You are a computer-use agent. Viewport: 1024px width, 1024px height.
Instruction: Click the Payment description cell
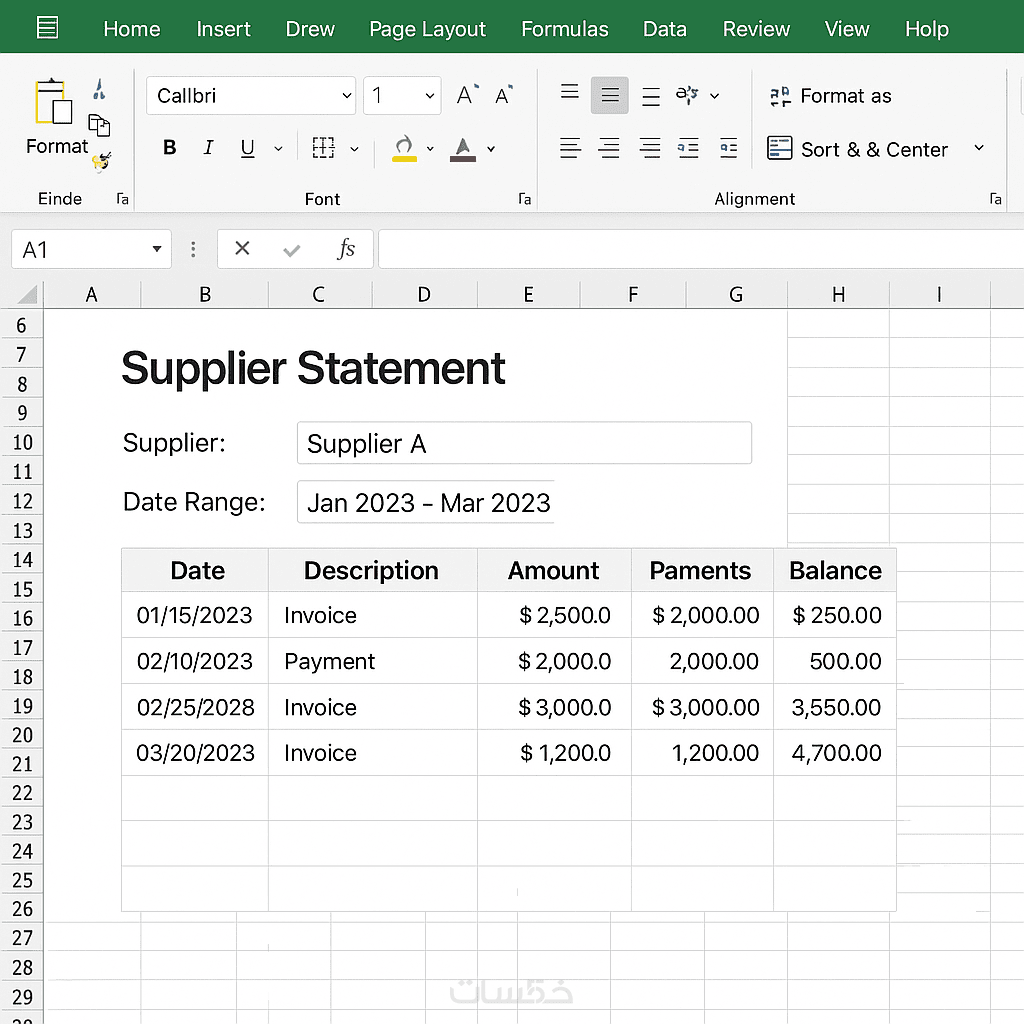[373, 661]
